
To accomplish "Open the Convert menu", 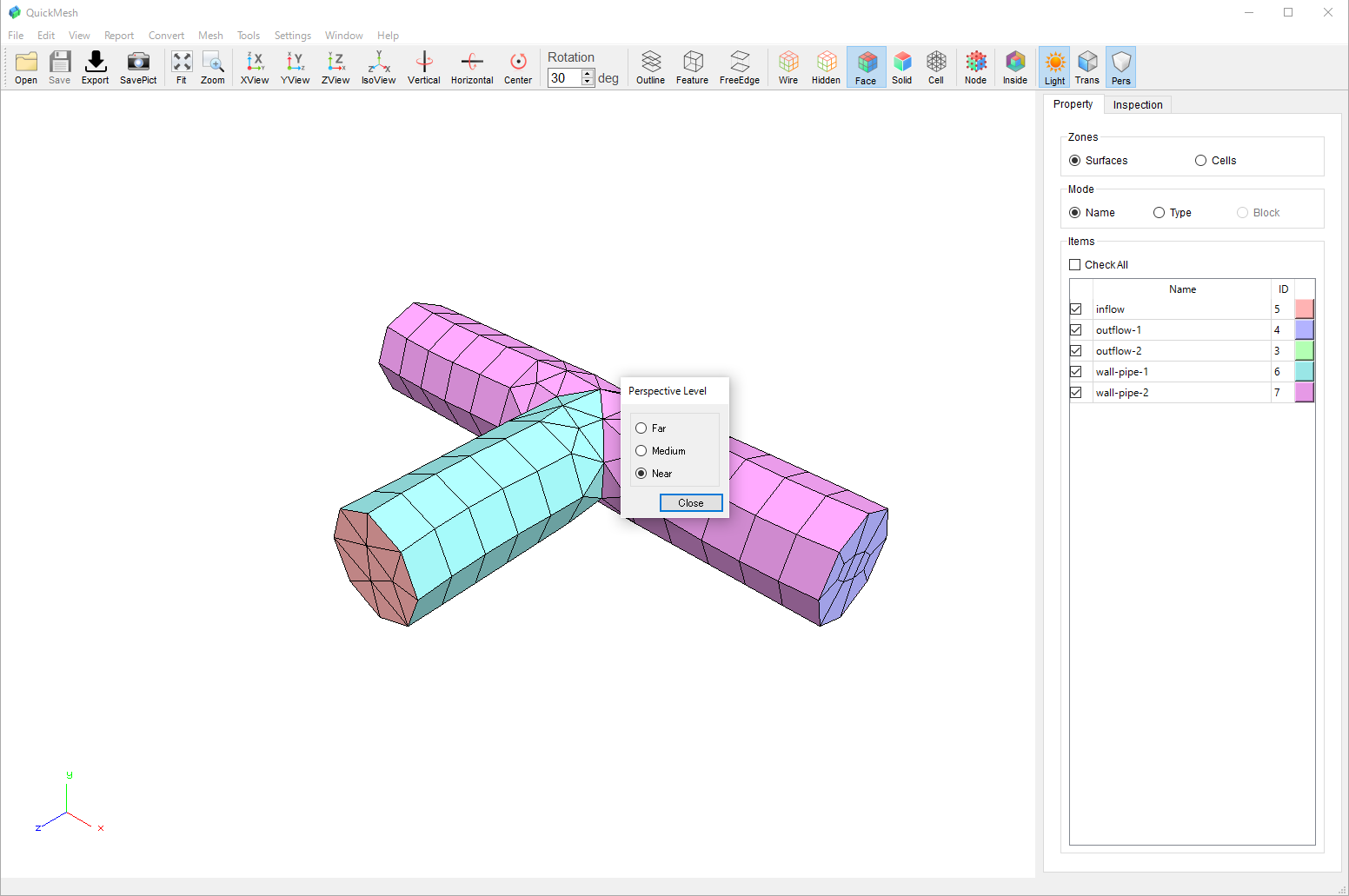I will (x=166, y=36).
